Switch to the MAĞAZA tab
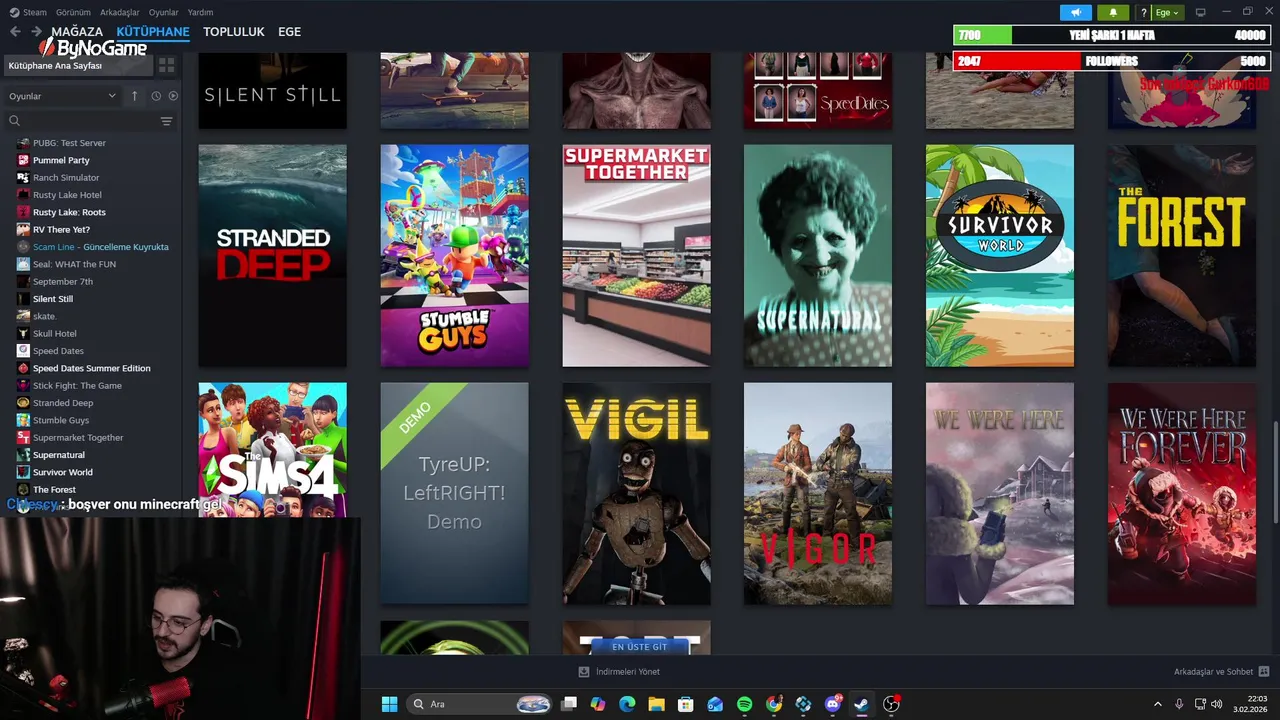The width and height of the screenshot is (1280, 720). click(77, 32)
